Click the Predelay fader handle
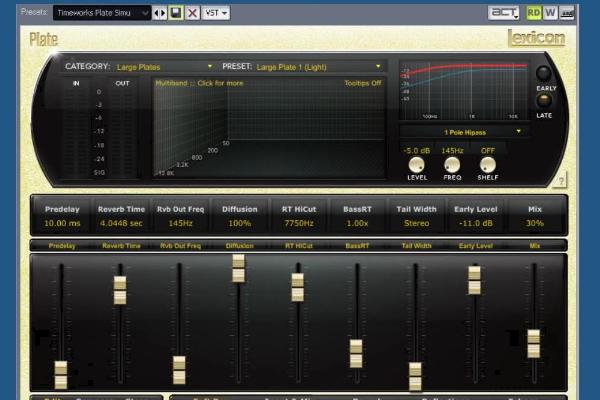 coord(61,375)
